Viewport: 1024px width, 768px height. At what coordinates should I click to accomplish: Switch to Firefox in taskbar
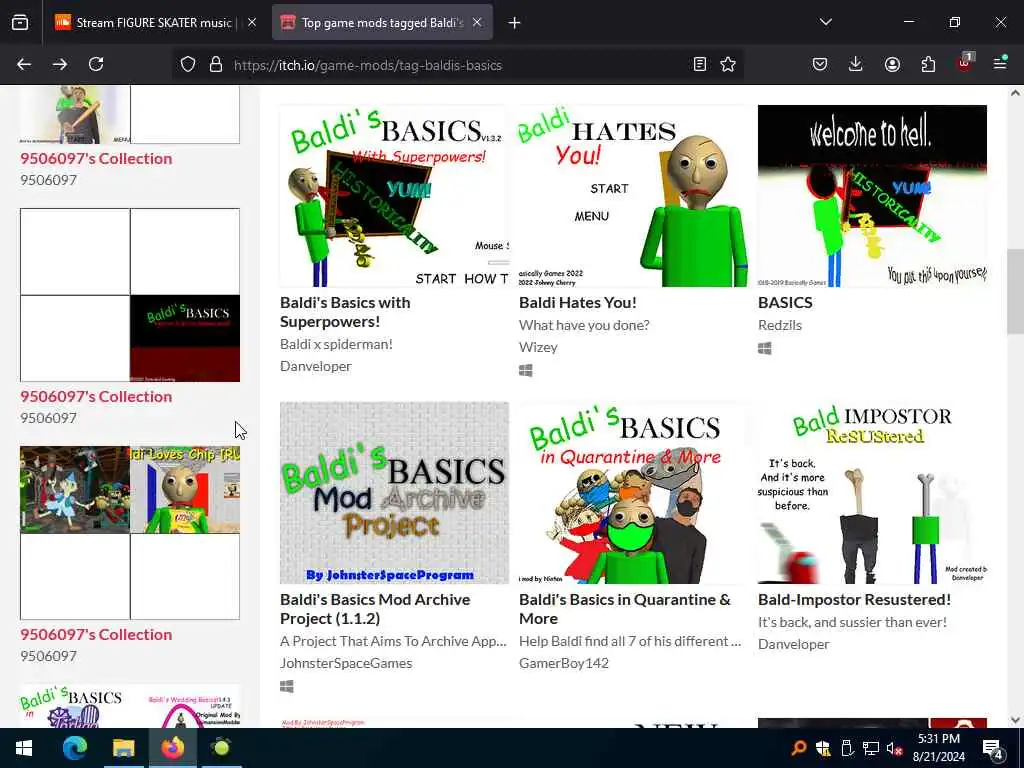[x=172, y=748]
